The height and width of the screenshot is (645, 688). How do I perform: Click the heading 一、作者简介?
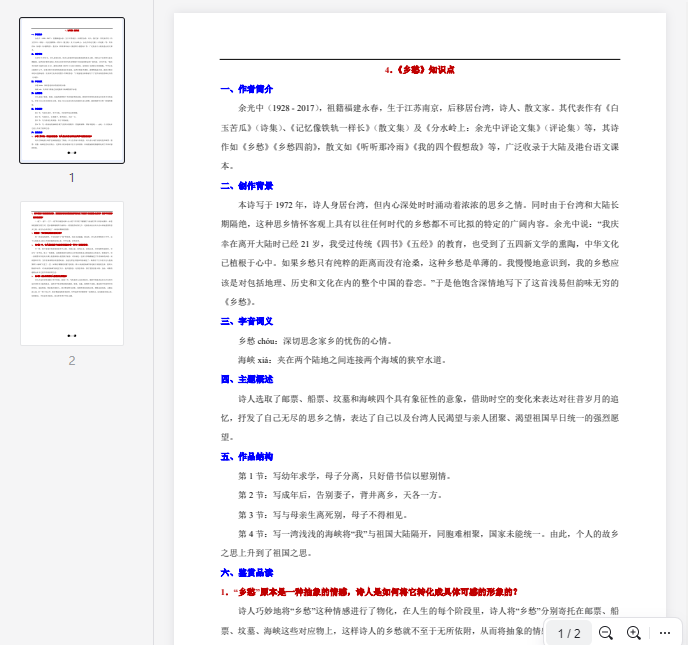coord(247,89)
